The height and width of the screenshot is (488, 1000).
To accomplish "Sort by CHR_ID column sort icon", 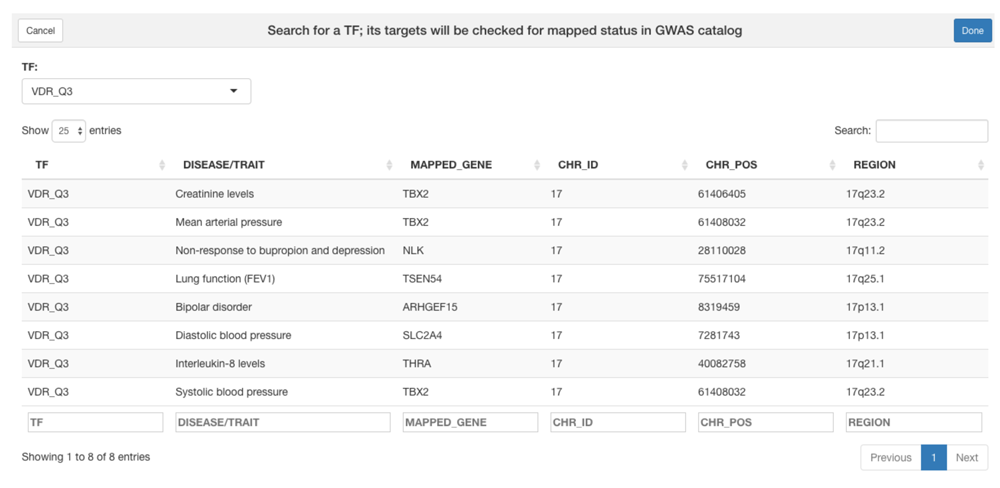I will click(x=685, y=165).
